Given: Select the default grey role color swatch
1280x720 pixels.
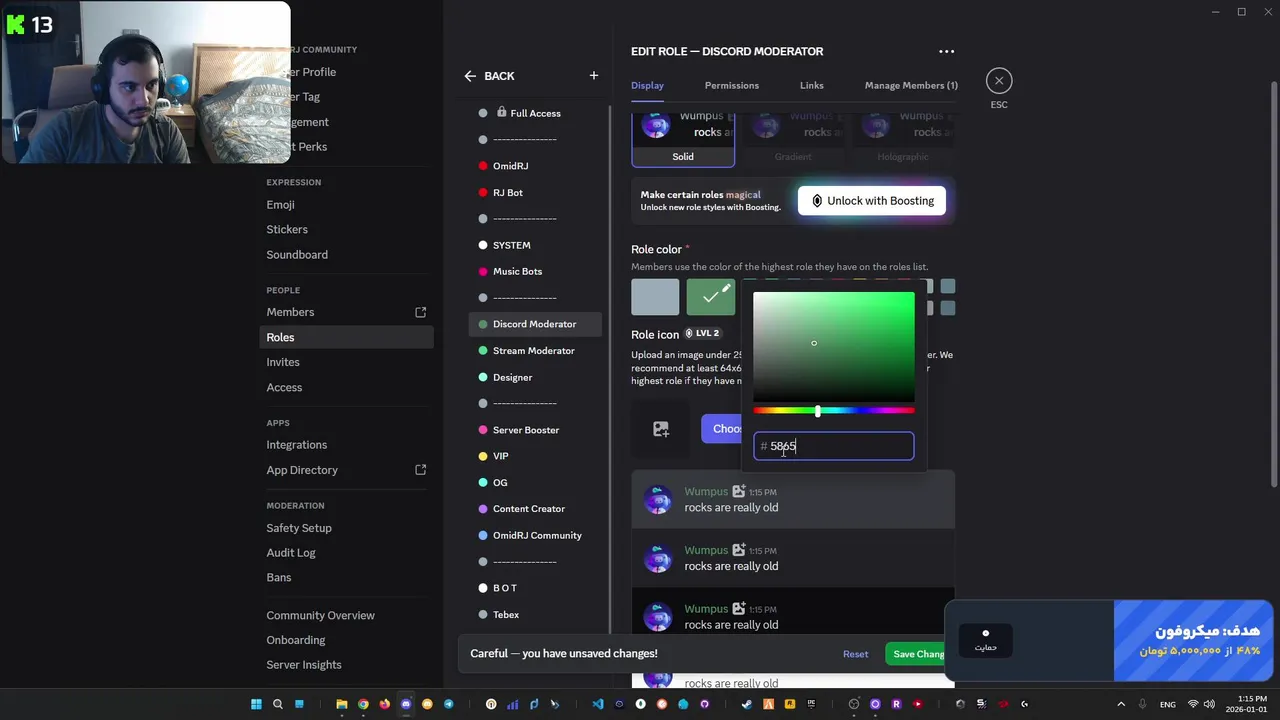Looking at the screenshot, I should pyautogui.click(x=655, y=297).
